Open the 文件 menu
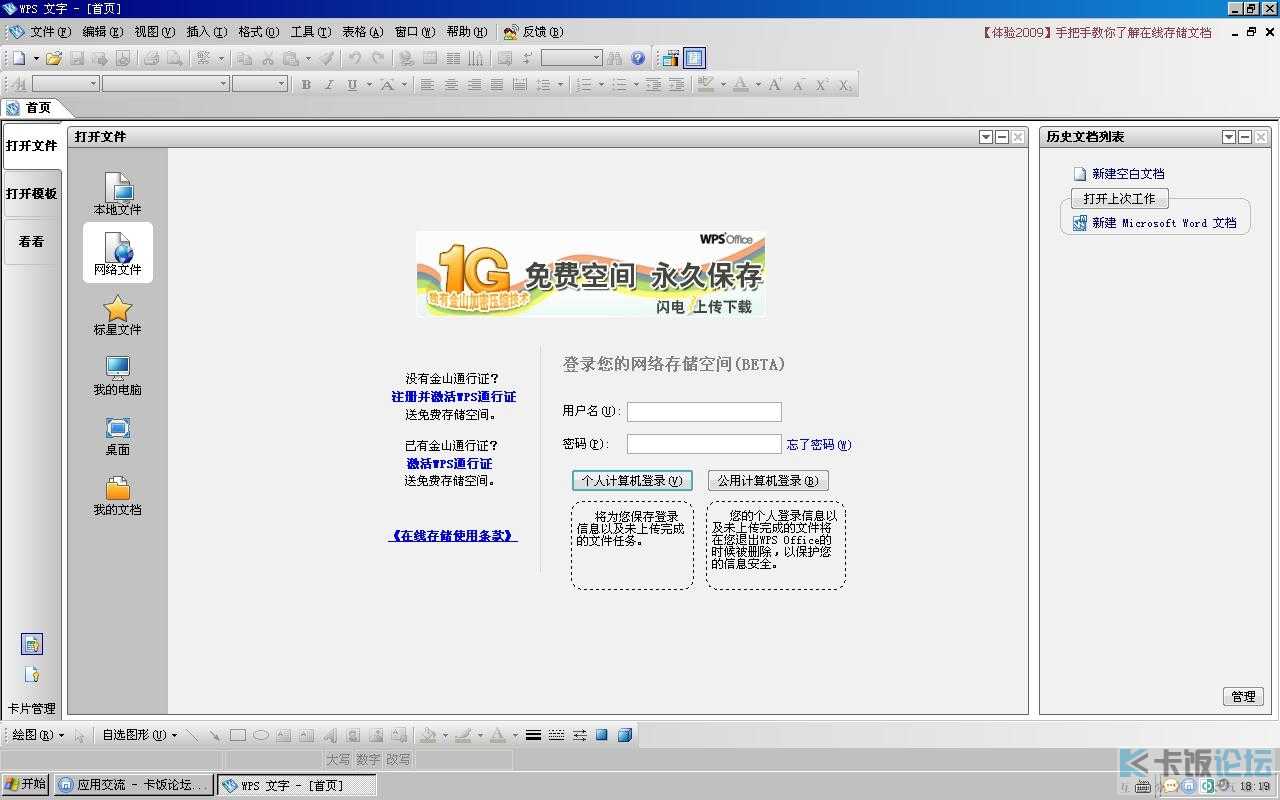Screen dimensions: 1280x800 [50, 32]
